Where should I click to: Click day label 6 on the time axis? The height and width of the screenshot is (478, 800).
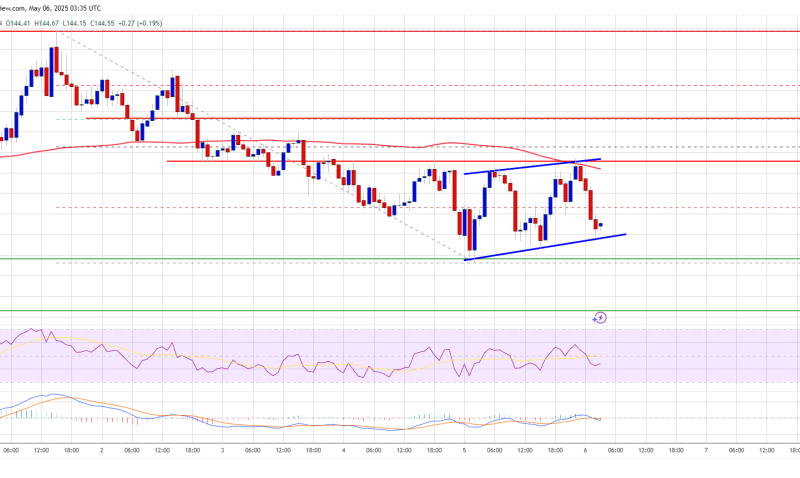[x=585, y=450]
